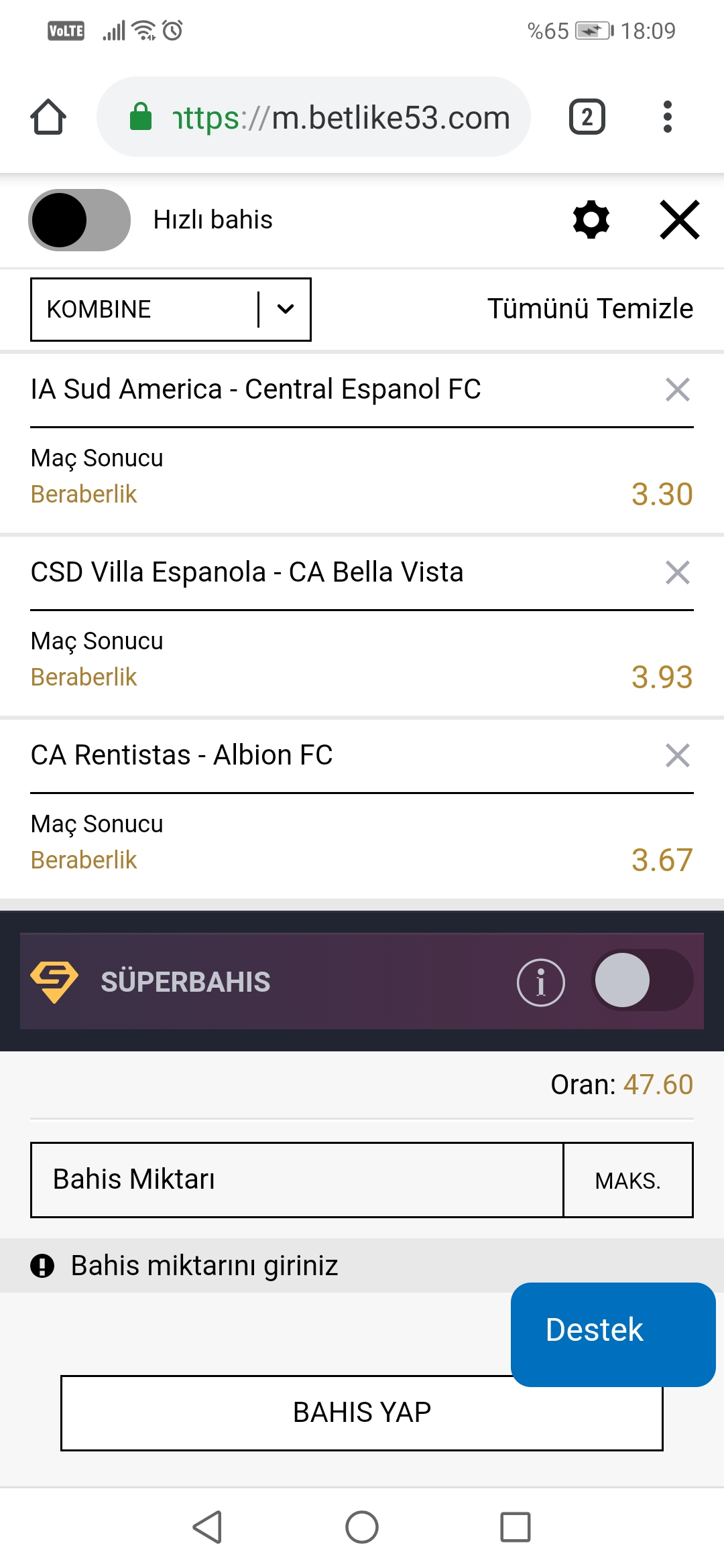Click Tümünü Temizle to clear all
This screenshot has width=724, height=1568.
coord(590,309)
